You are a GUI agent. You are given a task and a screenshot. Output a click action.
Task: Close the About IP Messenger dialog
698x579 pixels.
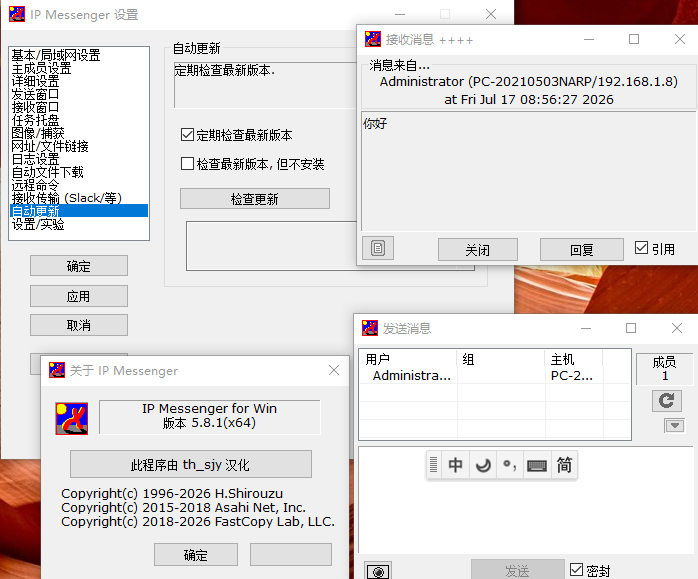[x=334, y=370]
